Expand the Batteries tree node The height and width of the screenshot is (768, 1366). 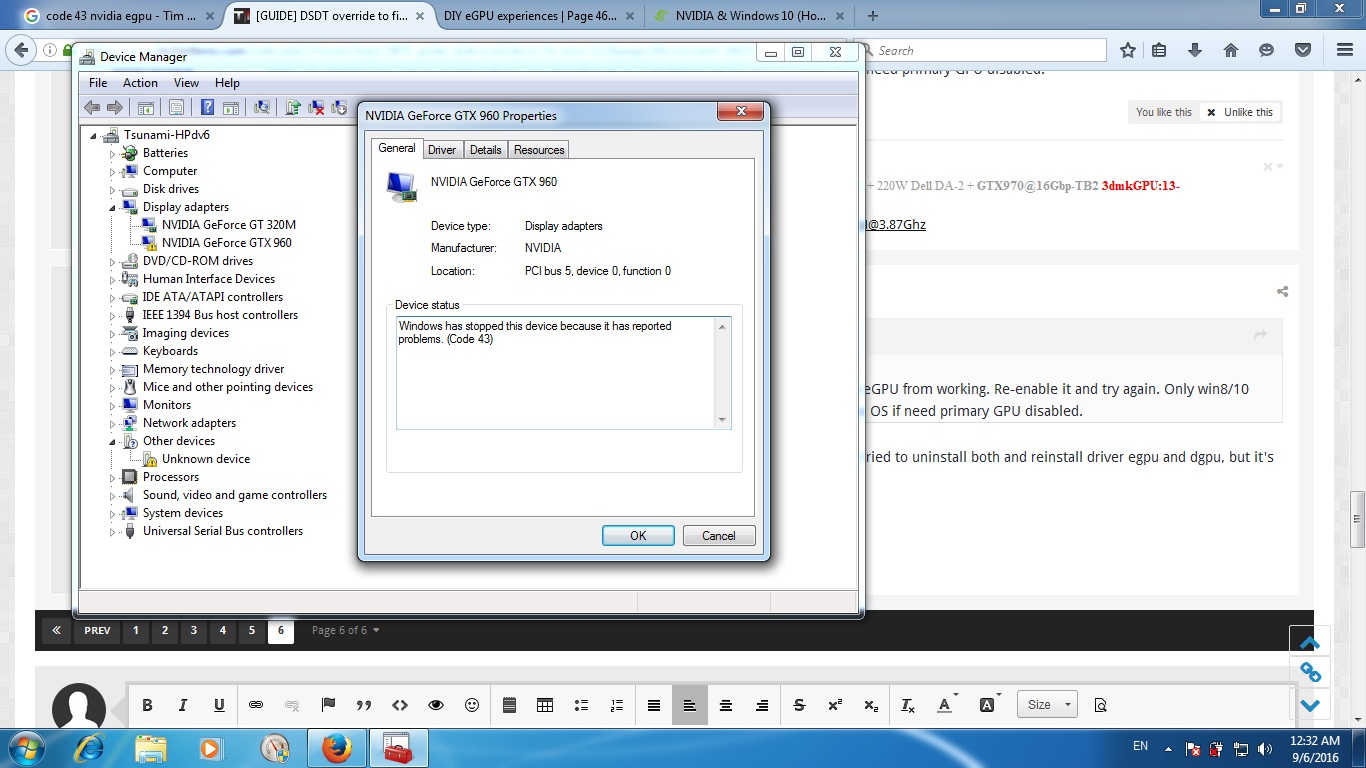coord(113,154)
